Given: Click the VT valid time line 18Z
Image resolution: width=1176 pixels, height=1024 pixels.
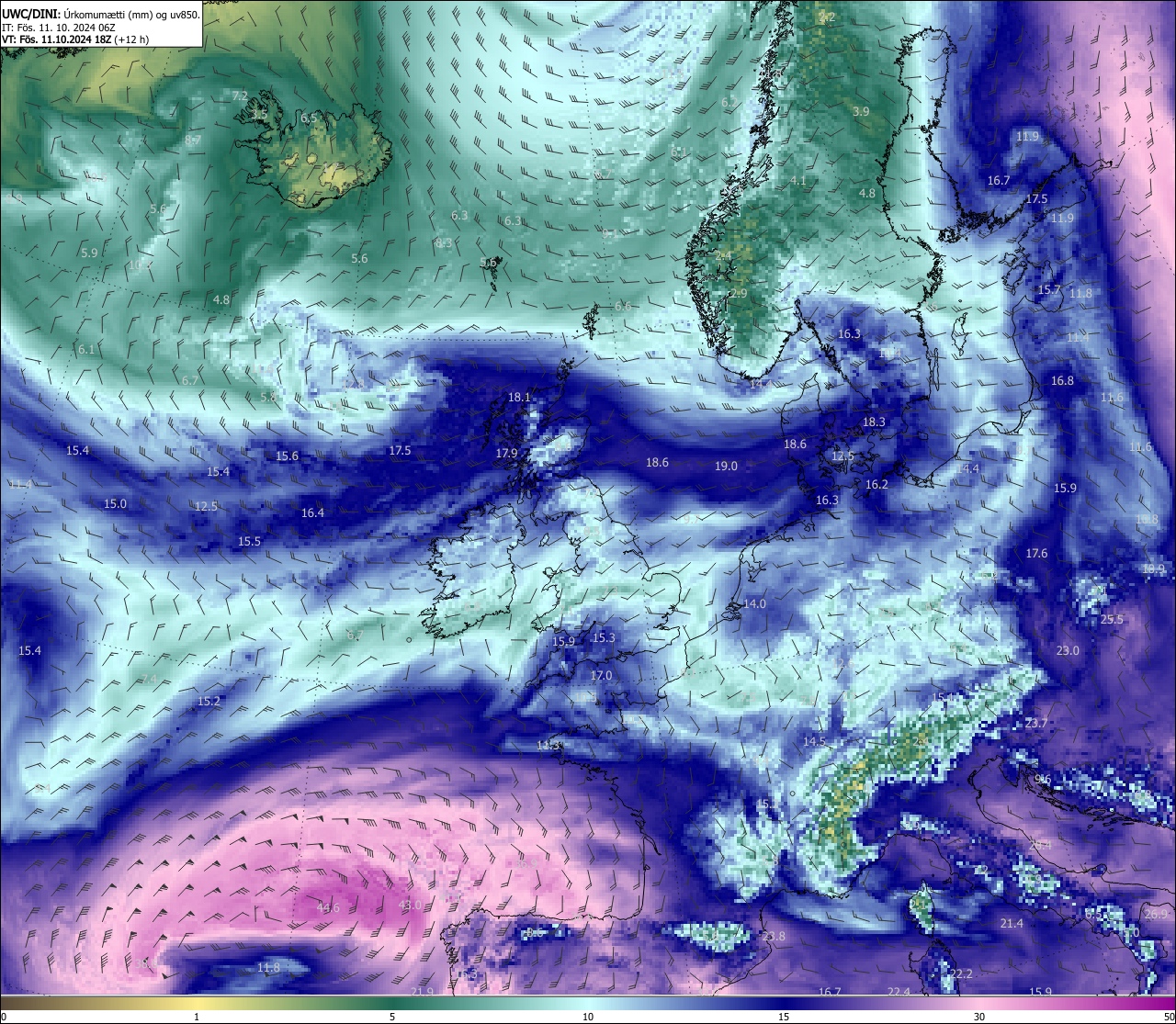Looking at the screenshot, I should coord(75,39).
